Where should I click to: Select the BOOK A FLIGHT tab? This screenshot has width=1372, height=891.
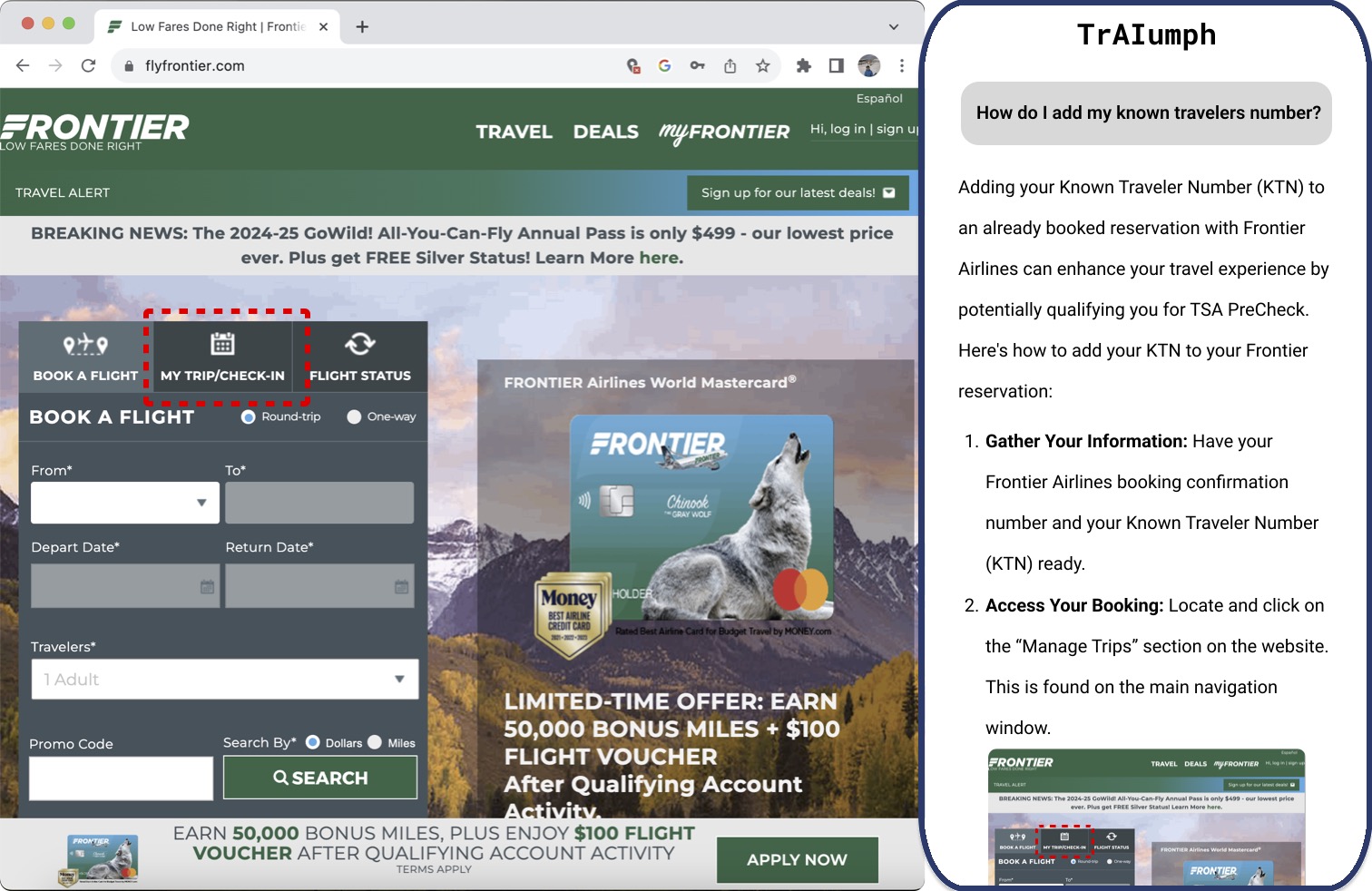(x=85, y=357)
